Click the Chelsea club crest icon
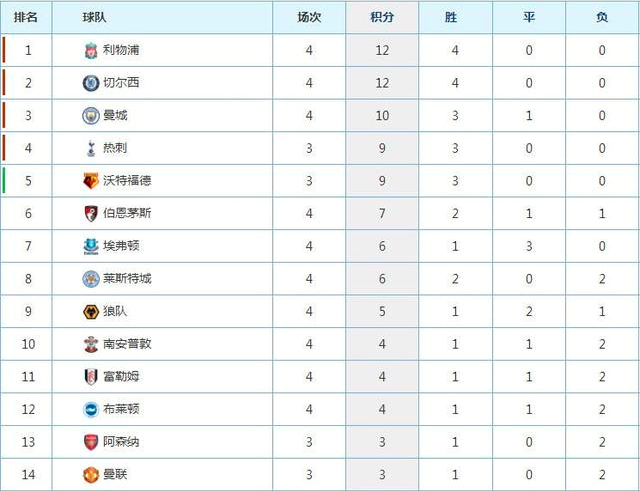Viewport: 640px width, 491px height. click(91, 83)
